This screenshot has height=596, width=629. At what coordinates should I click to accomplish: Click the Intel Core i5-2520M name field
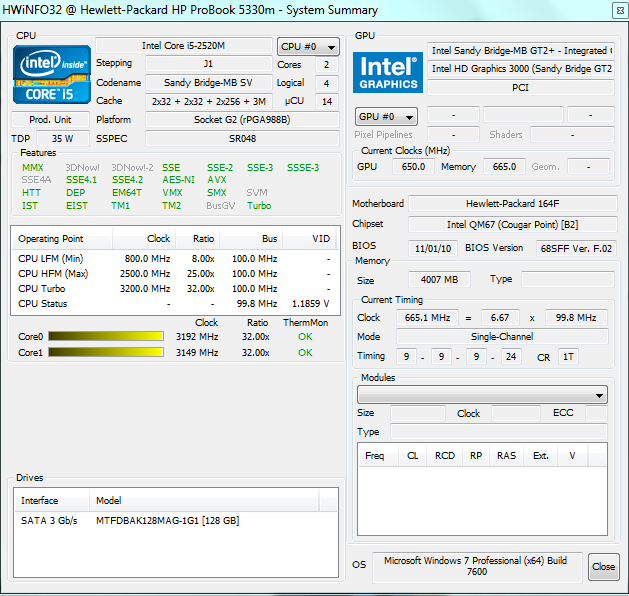coord(184,46)
